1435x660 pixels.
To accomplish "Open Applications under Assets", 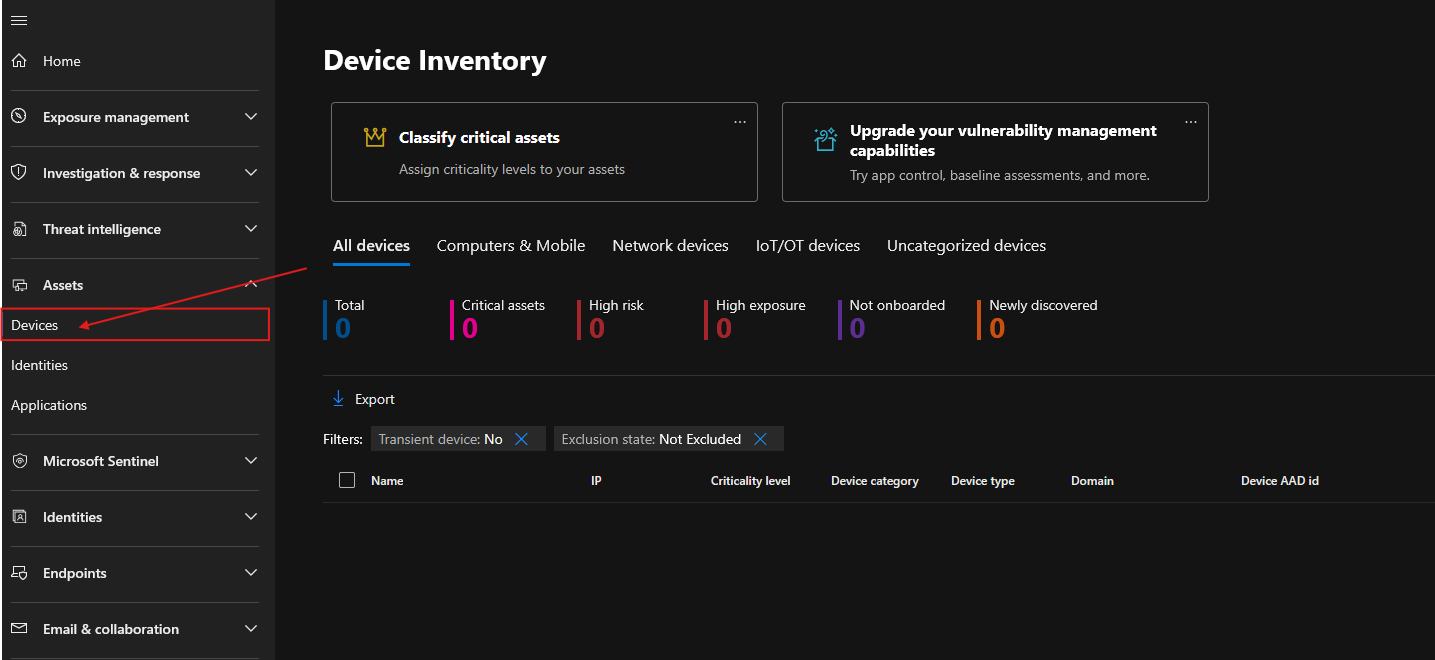I will point(49,405).
